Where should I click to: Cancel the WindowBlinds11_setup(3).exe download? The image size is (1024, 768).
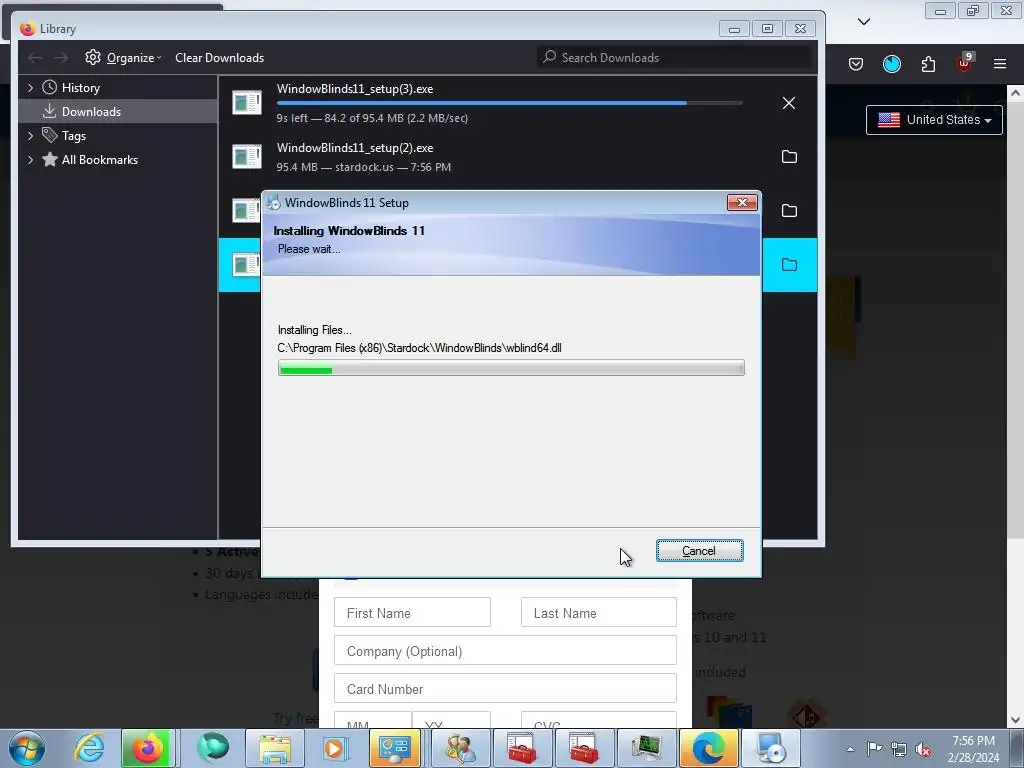click(789, 103)
